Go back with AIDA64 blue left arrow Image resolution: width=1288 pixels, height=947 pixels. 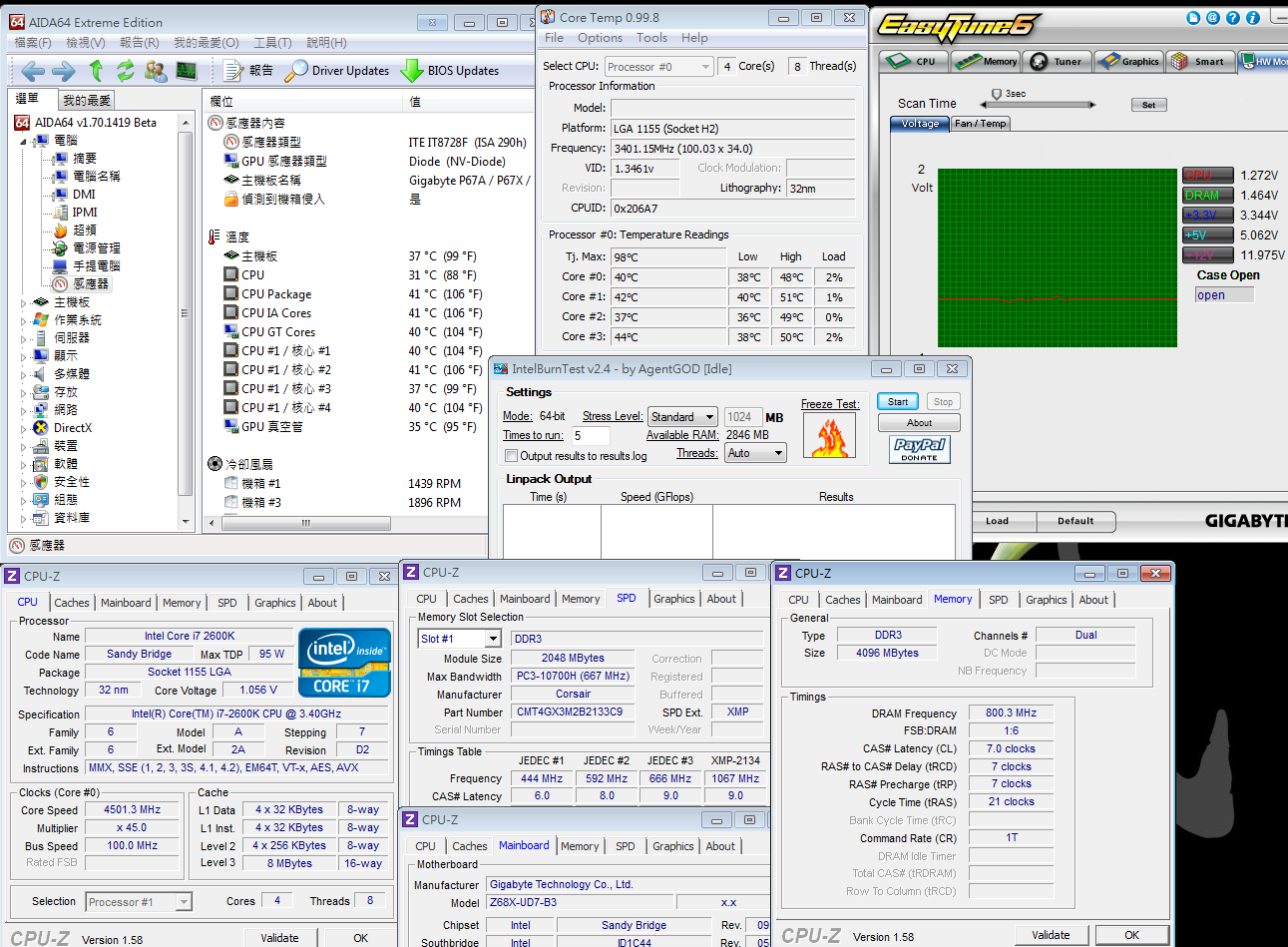click(x=33, y=71)
